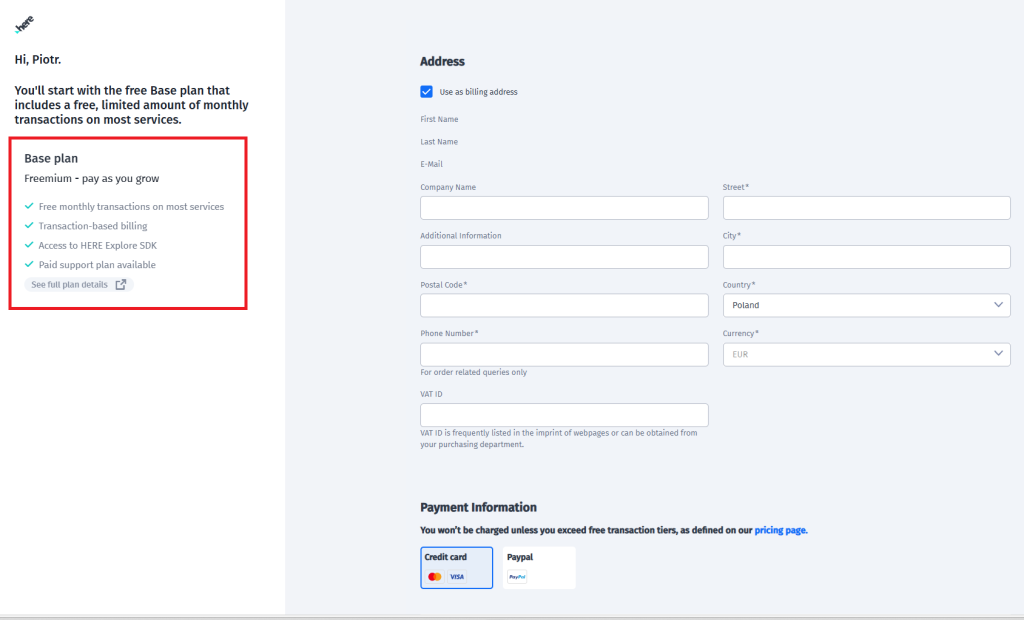This screenshot has height=620, width=1024.
Task: Choose Paypal as payment method
Action: point(538,567)
